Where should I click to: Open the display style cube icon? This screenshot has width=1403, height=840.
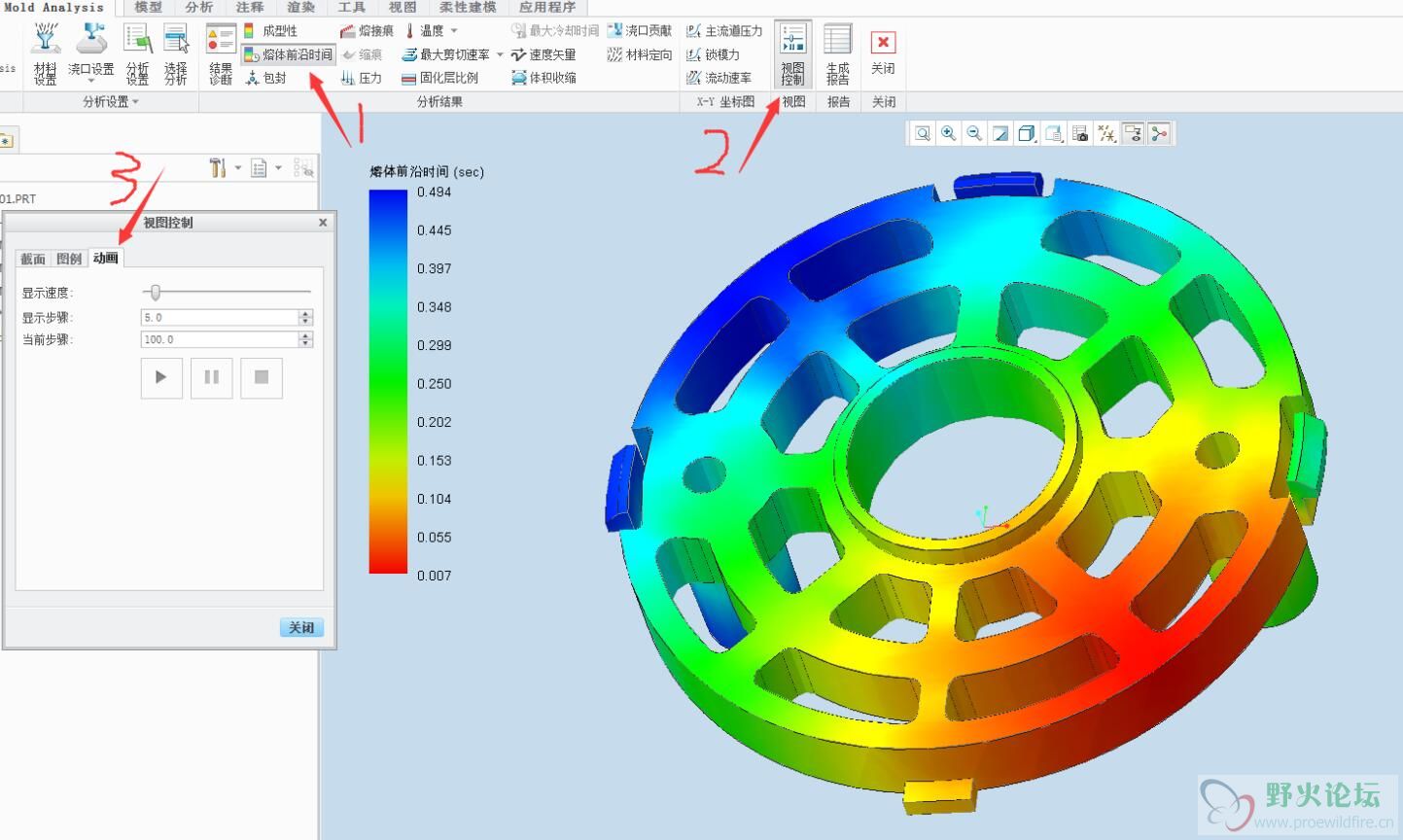point(1027,134)
